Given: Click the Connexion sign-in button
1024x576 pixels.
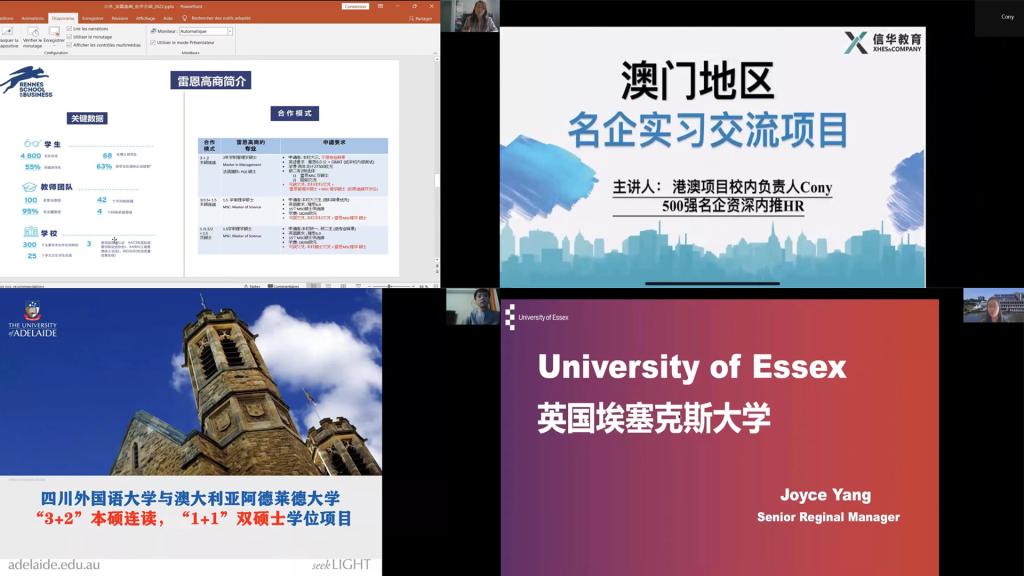Looking at the screenshot, I should pos(355,6).
